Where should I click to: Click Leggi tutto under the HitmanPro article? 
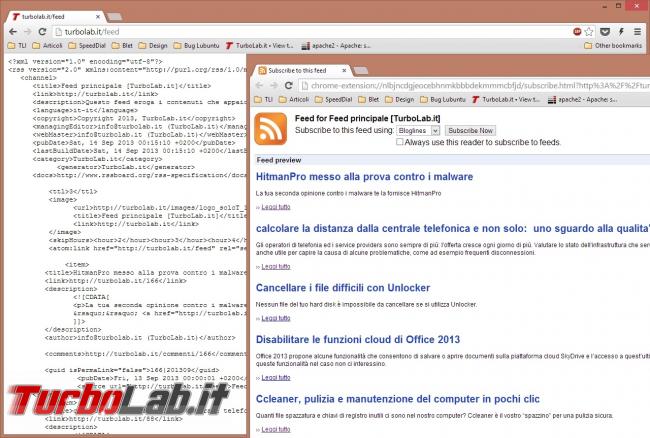click(276, 207)
